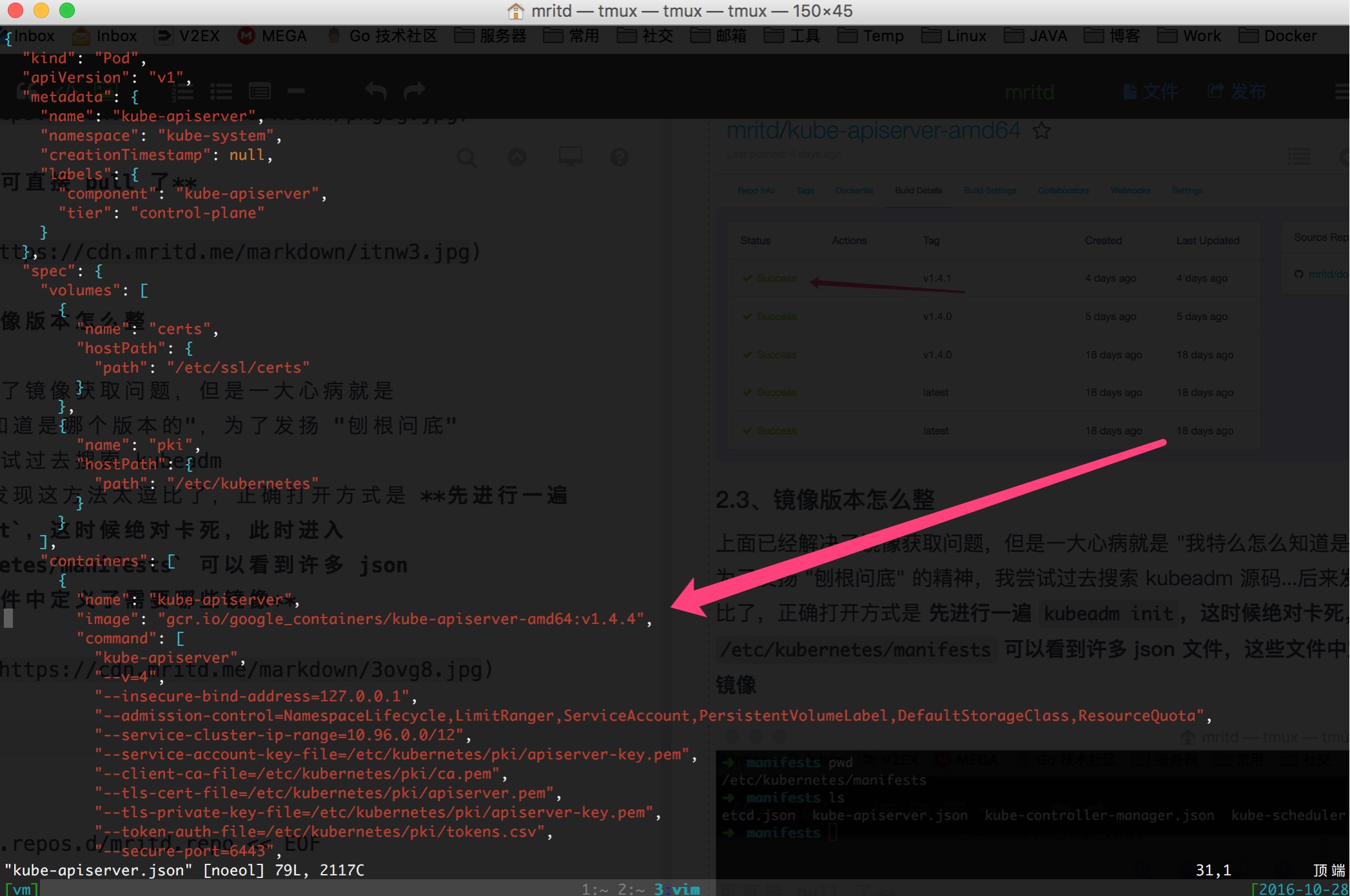The height and width of the screenshot is (896, 1350).
Task: Click the horizontal rule dash icon
Action: point(296,92)
